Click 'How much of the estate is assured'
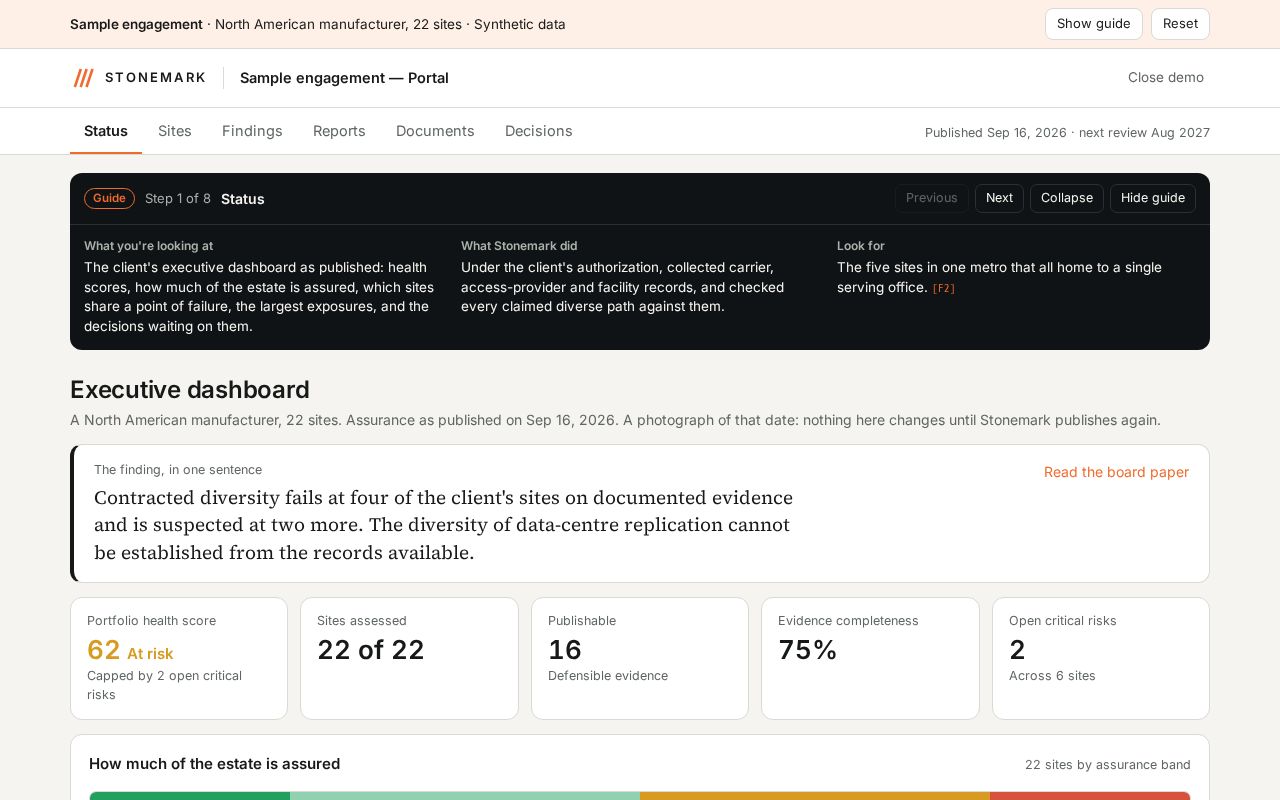 215,764
